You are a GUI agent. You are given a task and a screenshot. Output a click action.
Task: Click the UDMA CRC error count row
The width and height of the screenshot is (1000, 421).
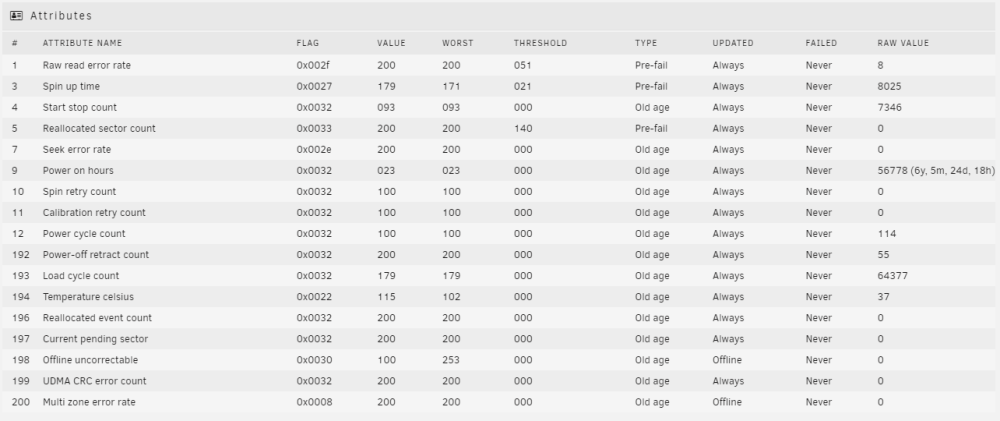(500, 381)
